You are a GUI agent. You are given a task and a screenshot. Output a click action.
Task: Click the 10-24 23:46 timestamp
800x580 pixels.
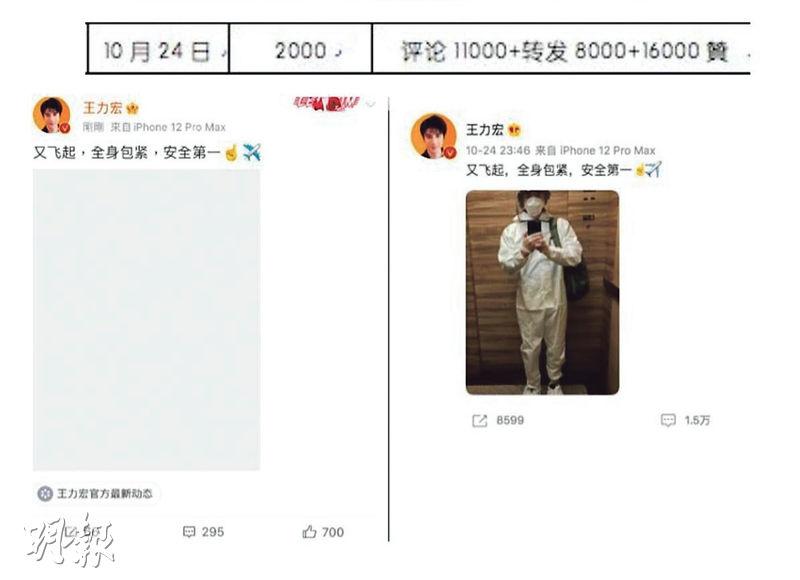[497, 150]
